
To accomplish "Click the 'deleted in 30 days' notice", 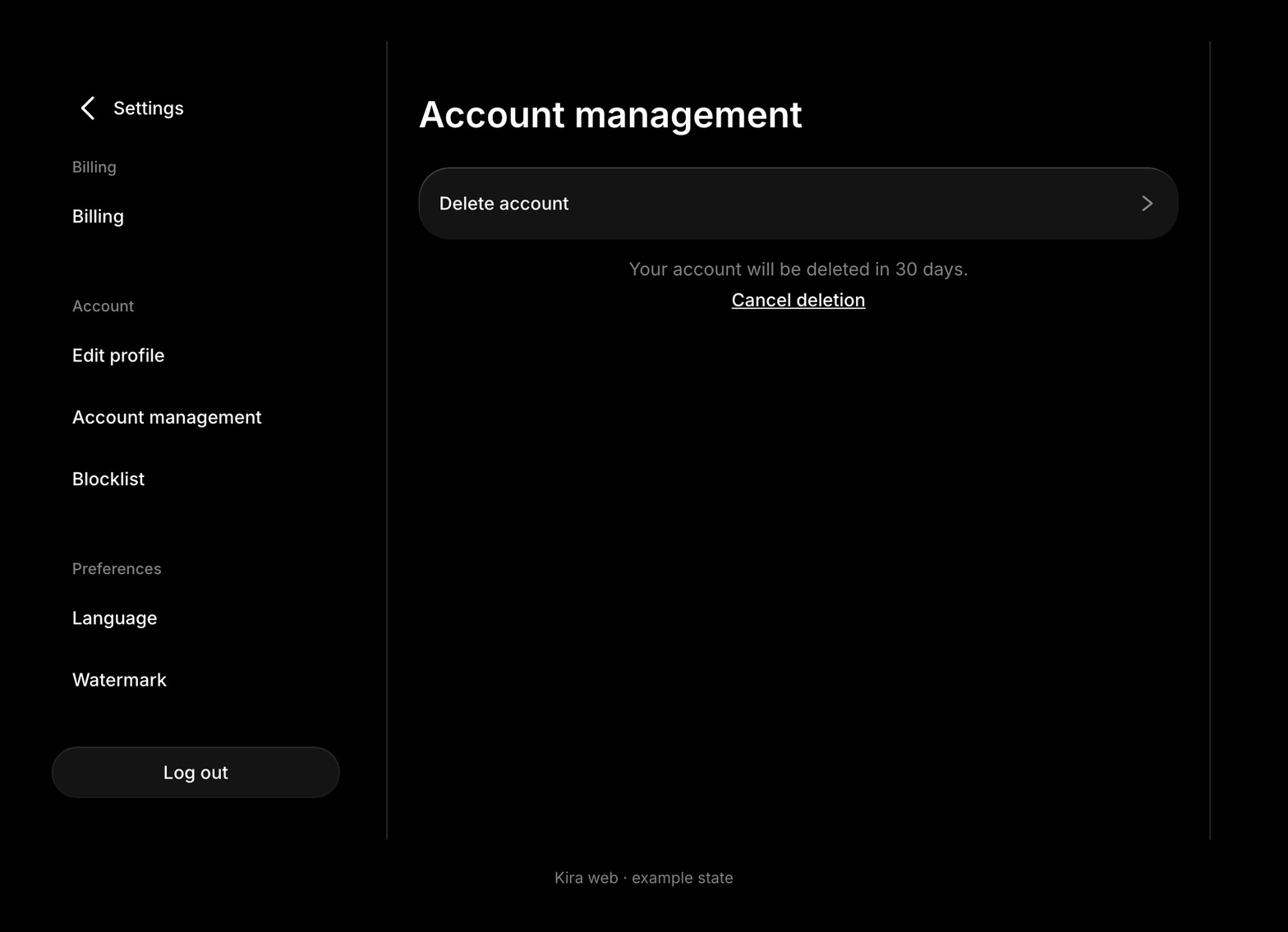I will click(x=798, y=269).
